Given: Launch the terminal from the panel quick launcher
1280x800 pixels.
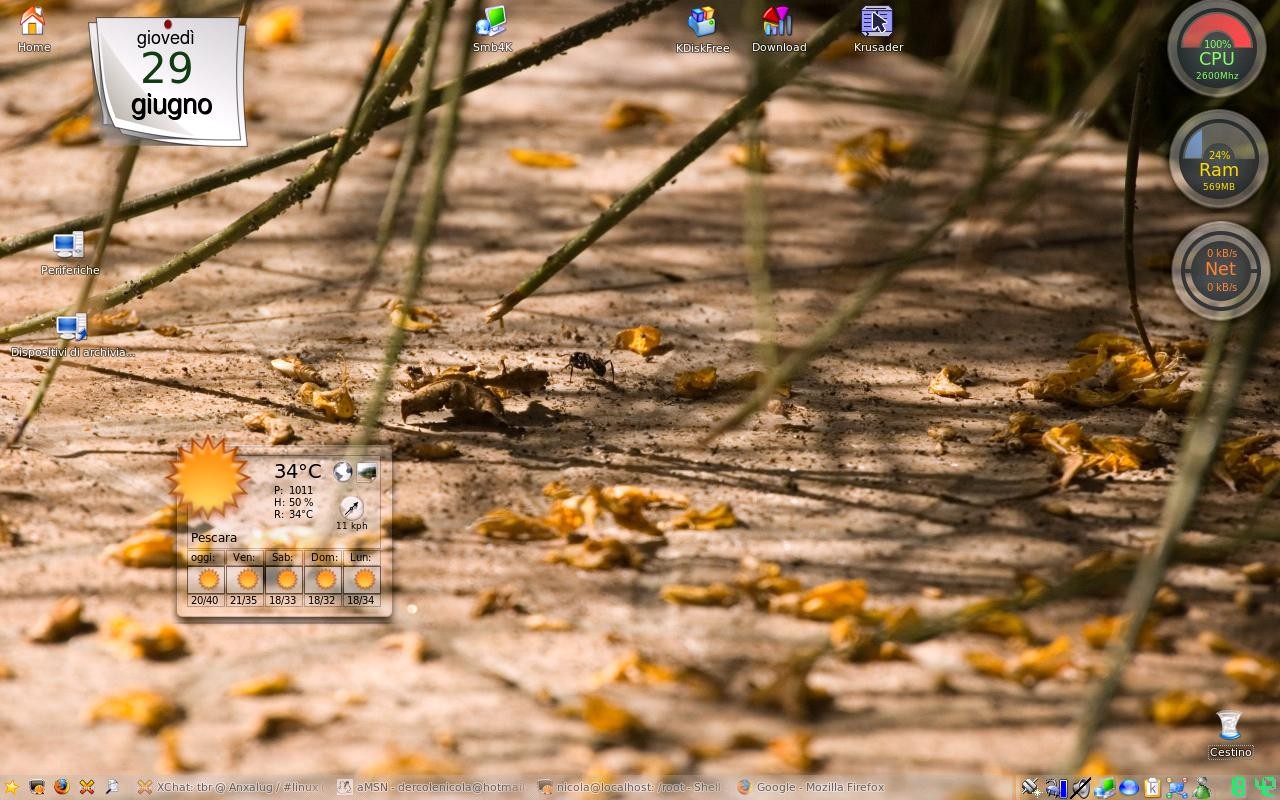Looking at the screenshot, I should (x=37, y=787).
